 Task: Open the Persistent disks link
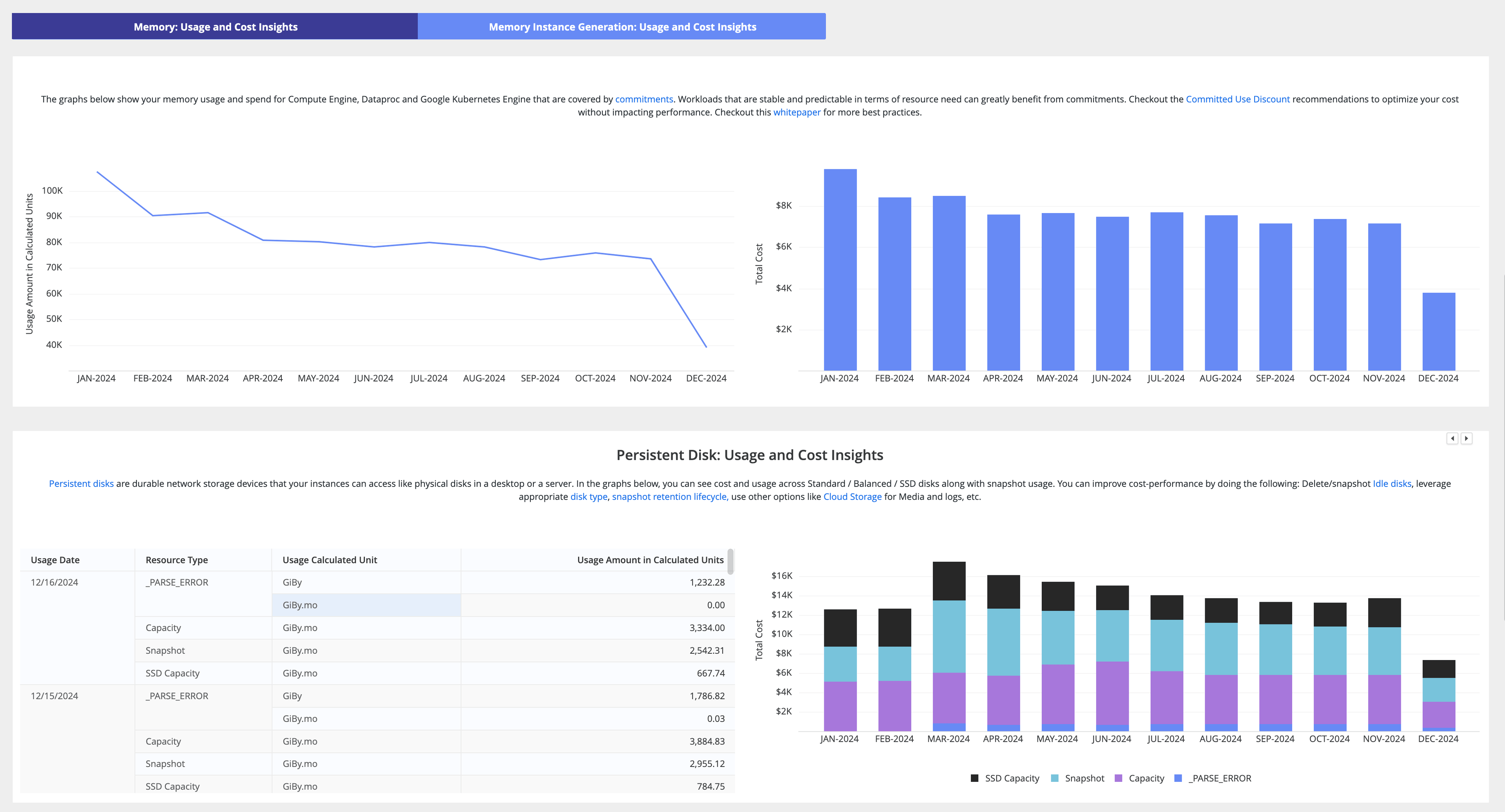click(81, 483)
